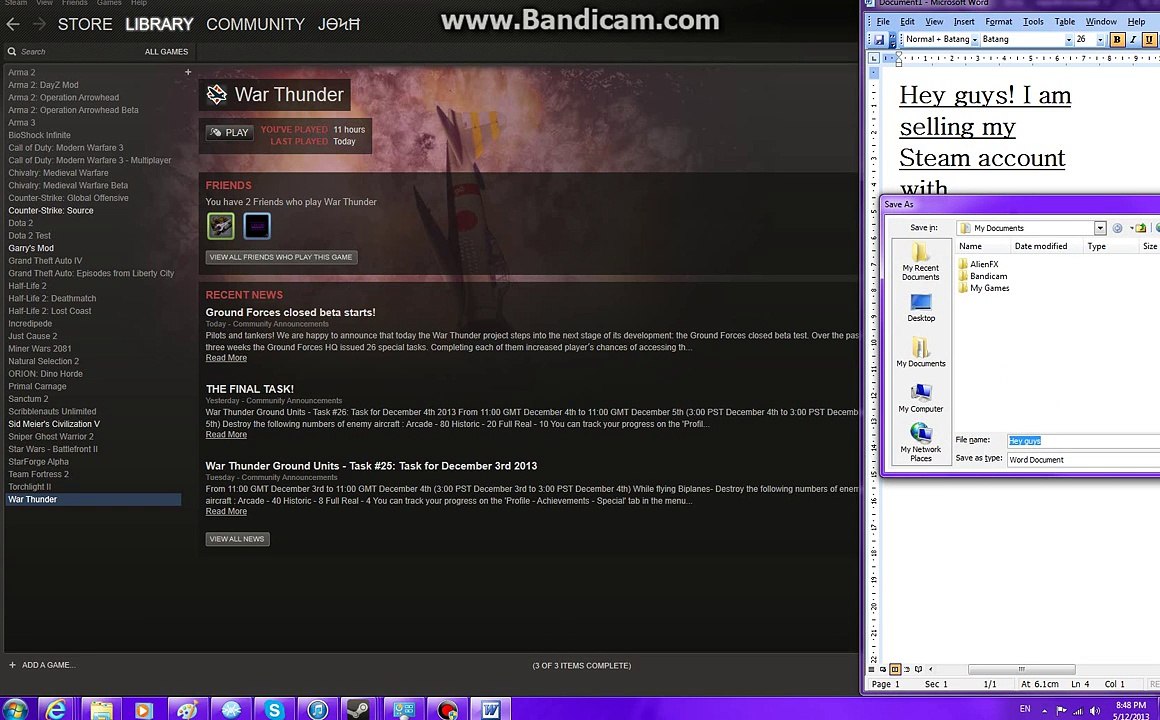
Task: Select My Computer in places bar
Action: tap(921, 398)
